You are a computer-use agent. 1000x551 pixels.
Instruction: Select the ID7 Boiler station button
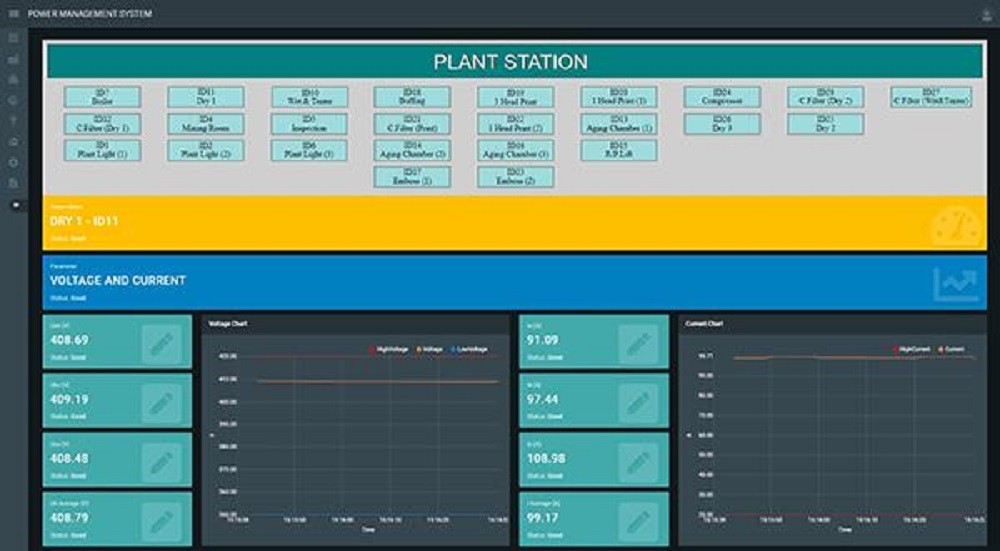[102, 98]
